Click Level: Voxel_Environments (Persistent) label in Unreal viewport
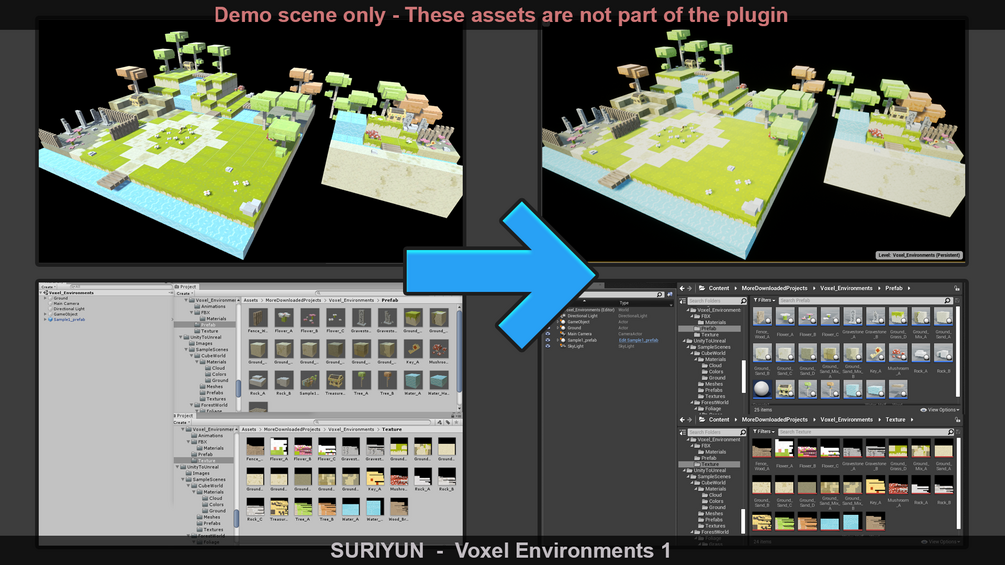Image resolution: width=1005 pixels, height=565 pixels. point(919,255)
